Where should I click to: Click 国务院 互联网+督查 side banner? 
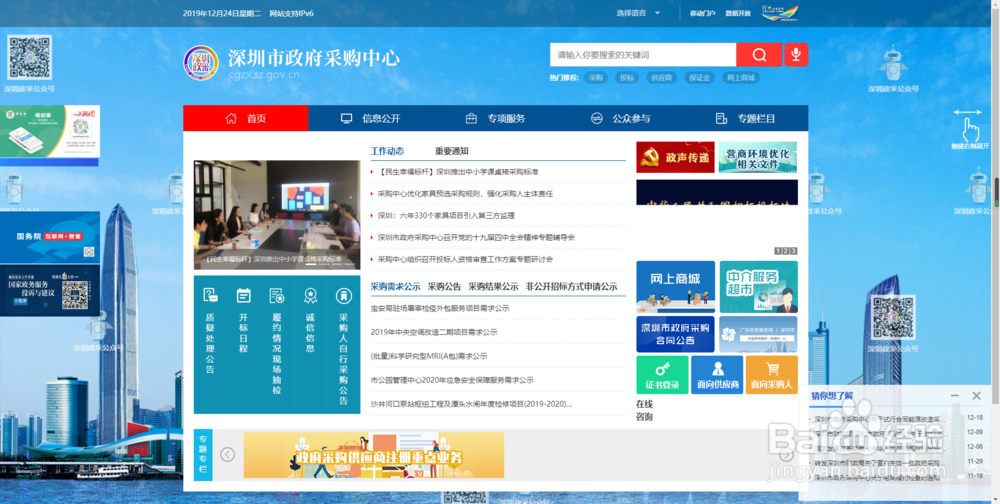[x=50, y=237]
